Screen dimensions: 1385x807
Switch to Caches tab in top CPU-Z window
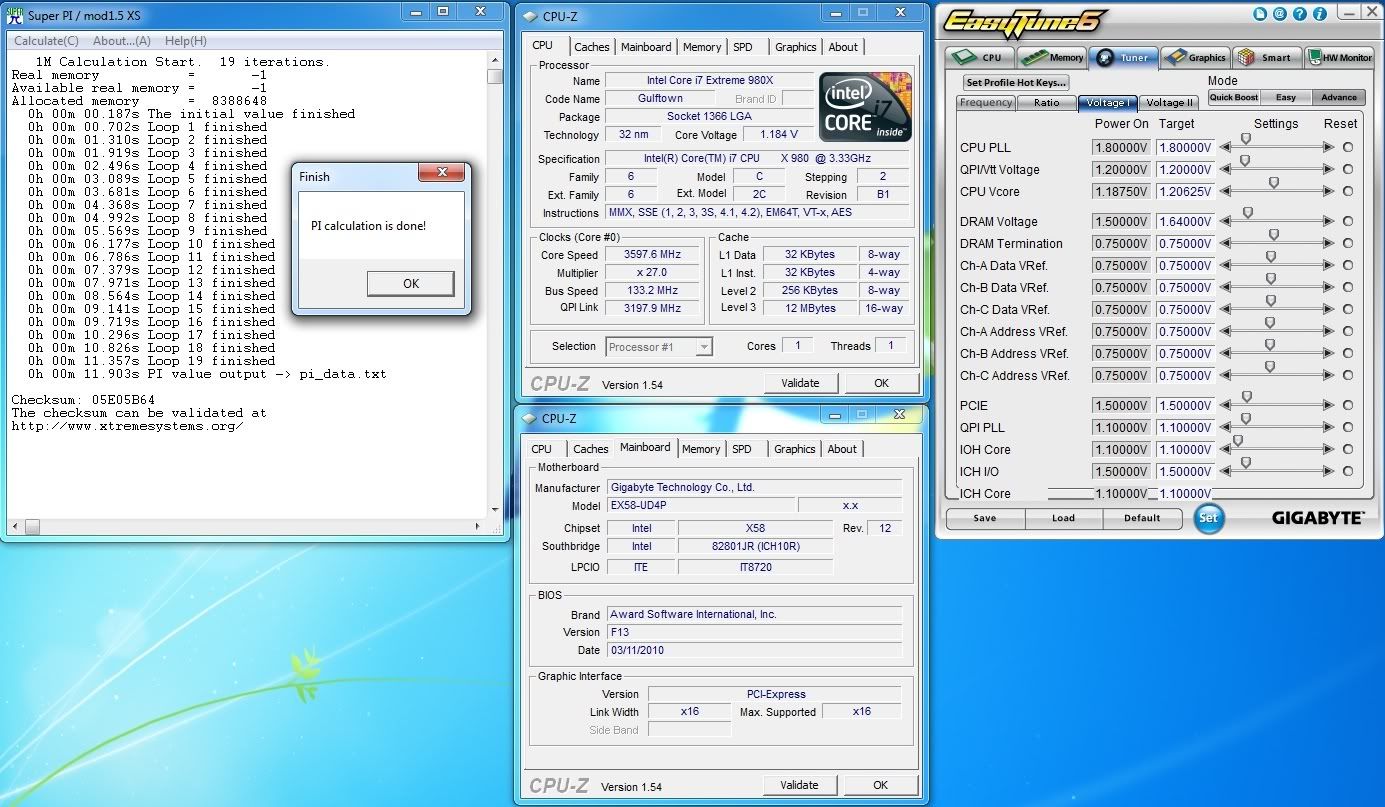tap(592, 47)
